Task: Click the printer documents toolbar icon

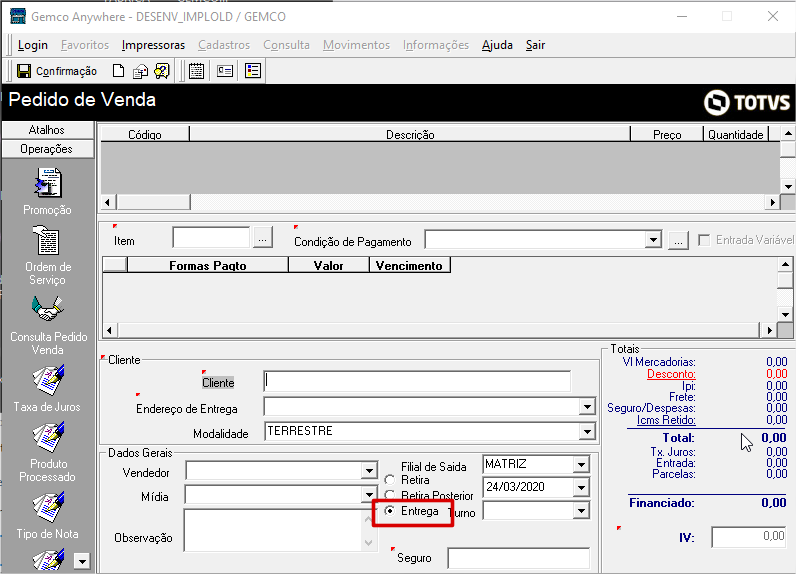Action: (140, 72)
